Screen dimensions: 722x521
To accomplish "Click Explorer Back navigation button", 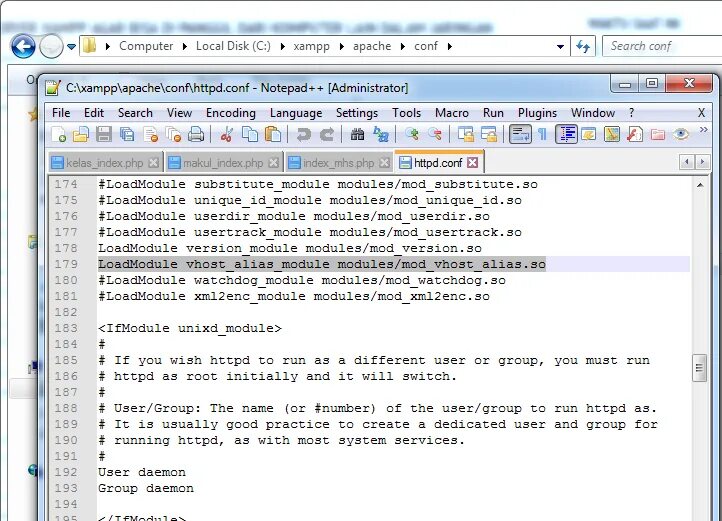I will 23,47.
